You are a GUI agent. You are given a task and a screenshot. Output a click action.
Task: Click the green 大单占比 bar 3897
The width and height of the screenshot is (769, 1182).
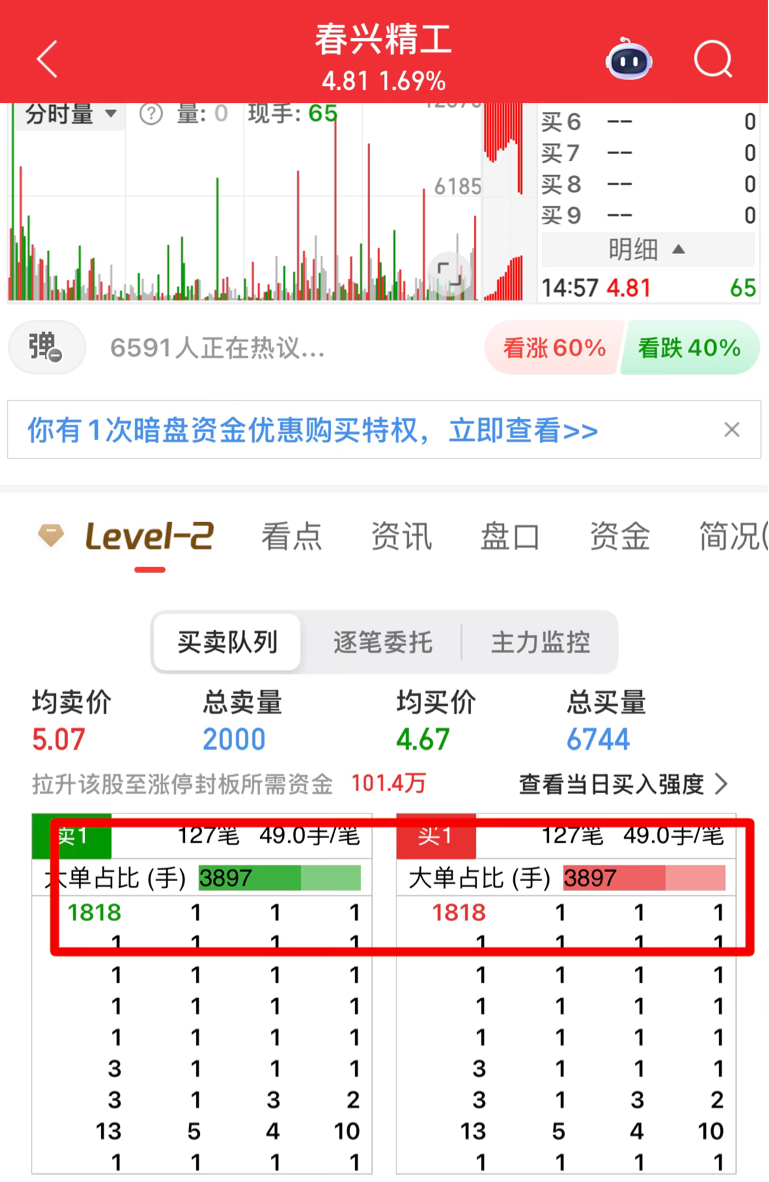pos(280,877)
